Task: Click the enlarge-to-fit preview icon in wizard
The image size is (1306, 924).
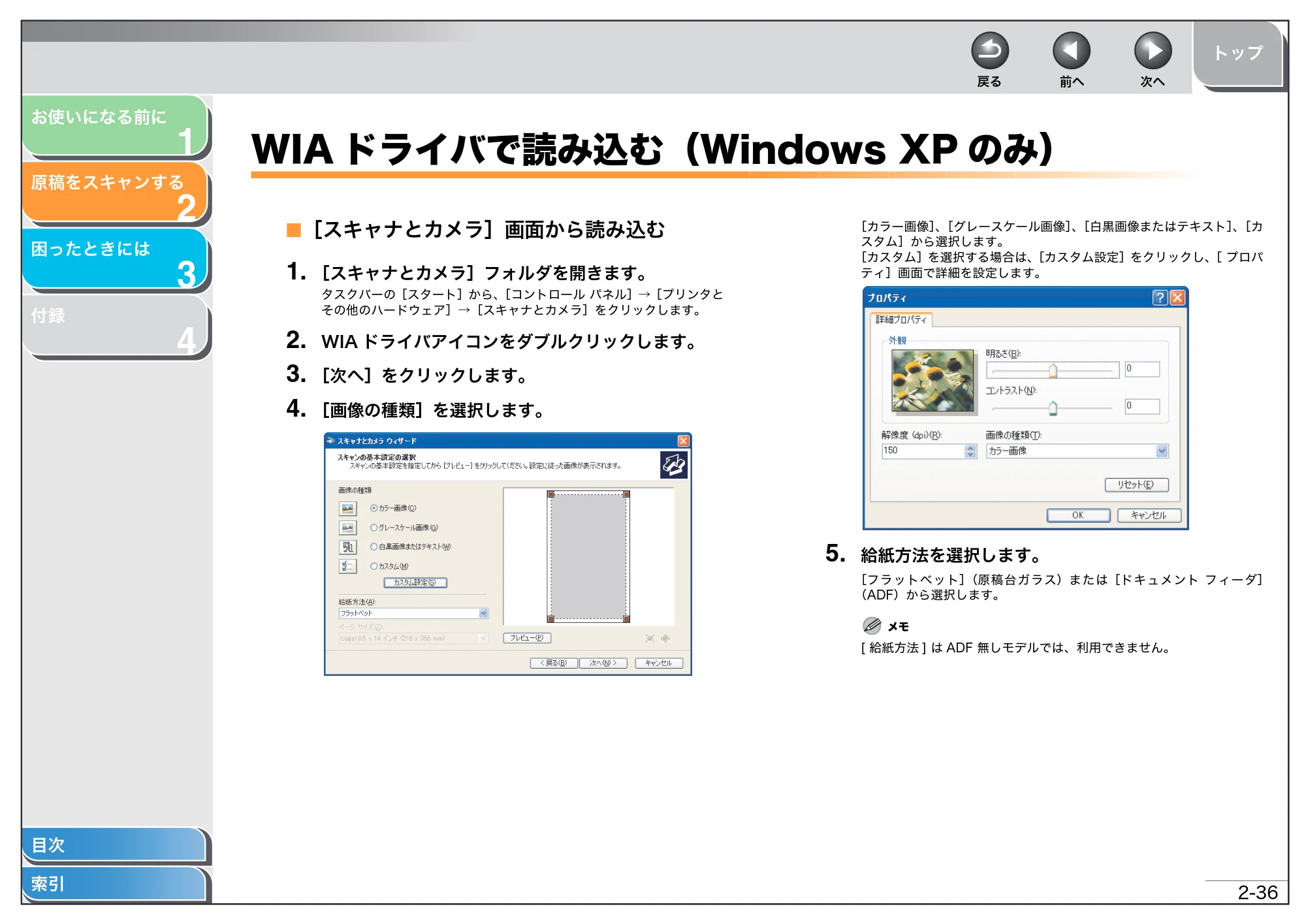Action: click(650, 638)
